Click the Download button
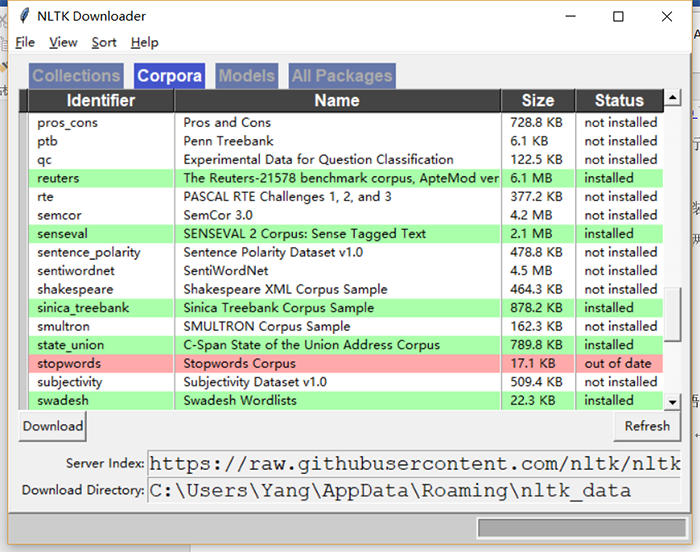The height and width of the screenshot is (552, 700). [53, 426]
